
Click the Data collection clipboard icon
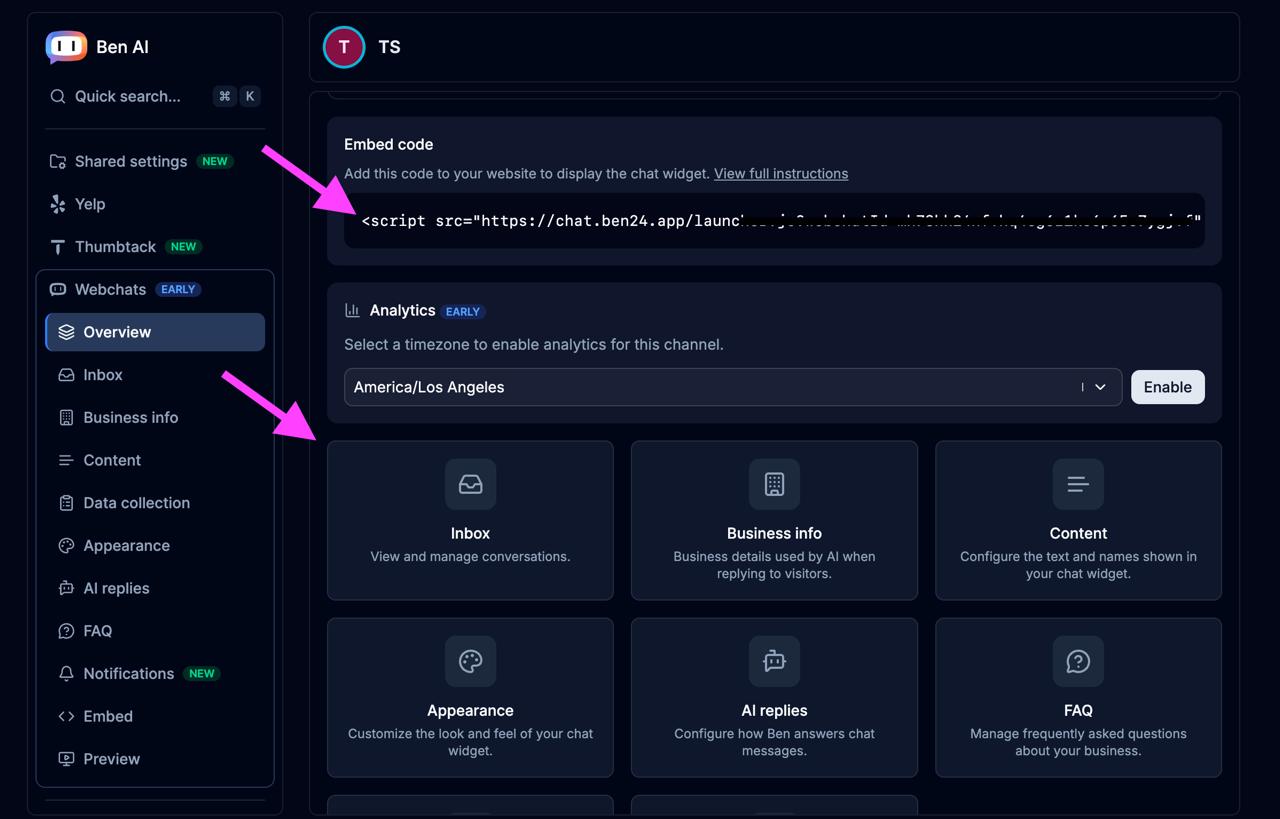point(66,503)
